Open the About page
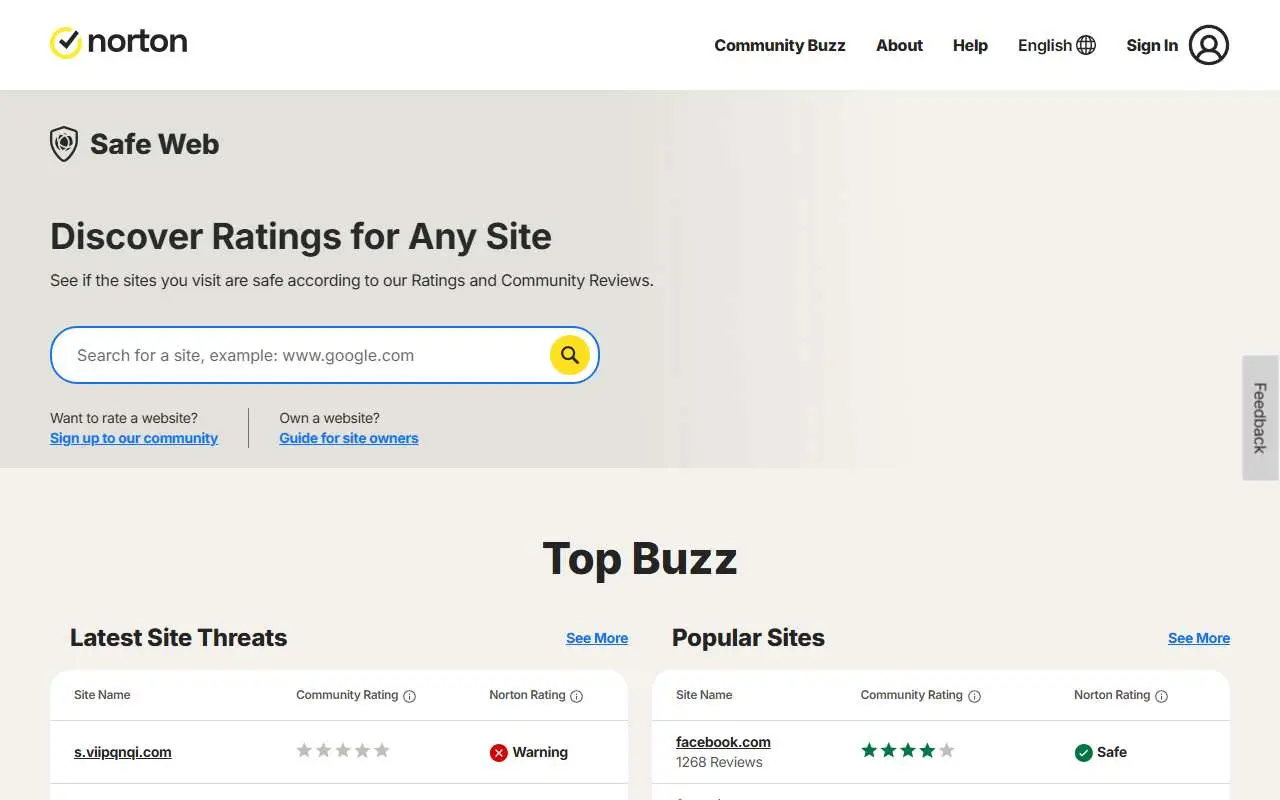 point(899,45)
